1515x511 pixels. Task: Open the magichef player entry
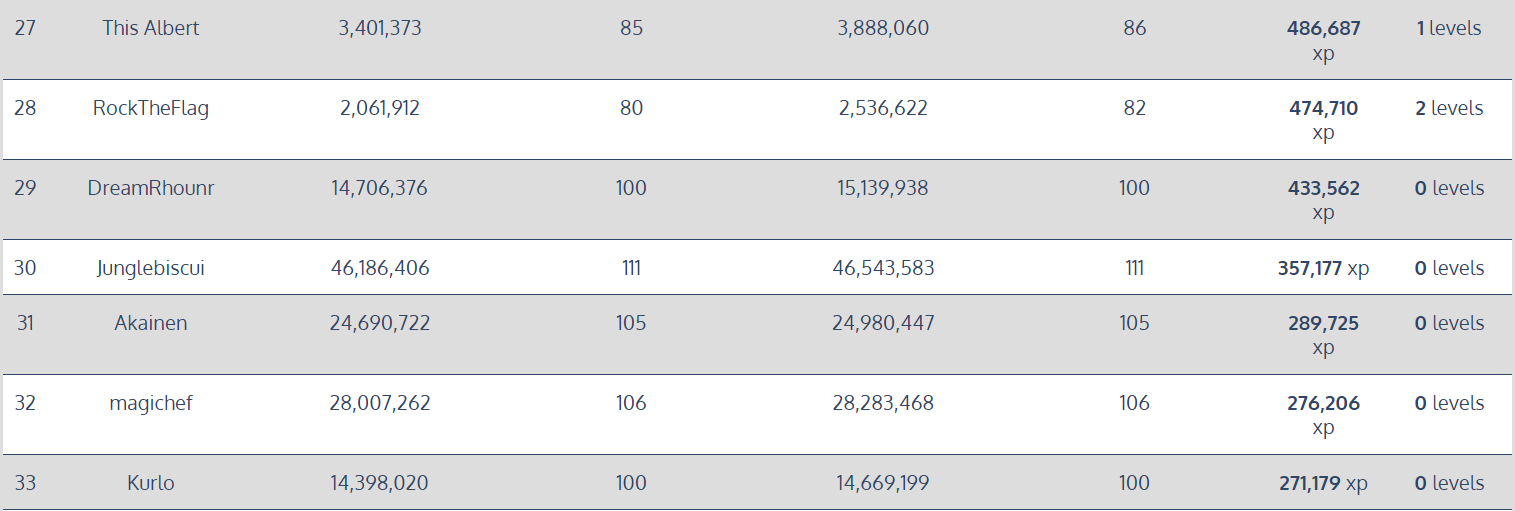coord(151,403)
